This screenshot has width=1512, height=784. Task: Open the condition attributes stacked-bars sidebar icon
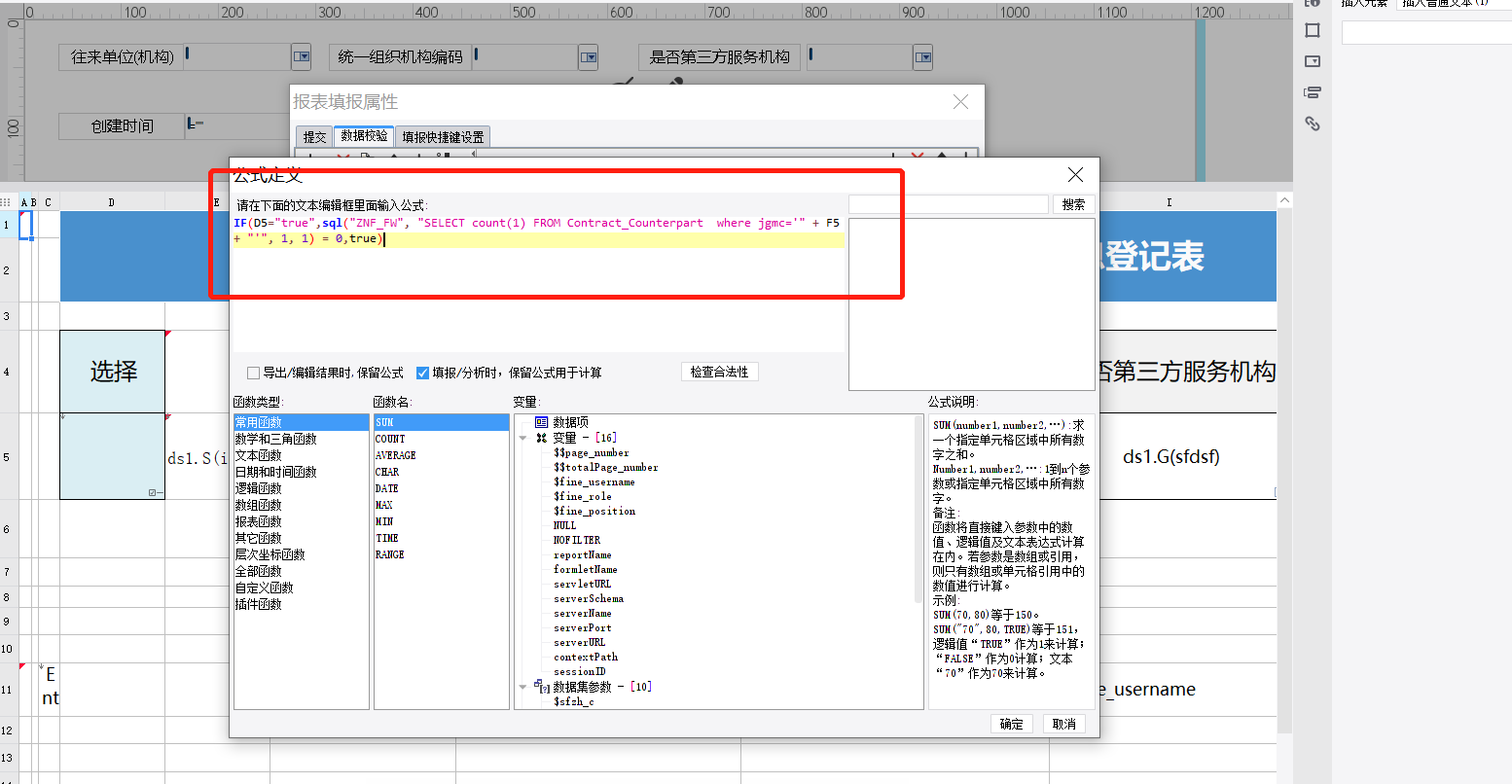click(x=1313, y=92)
